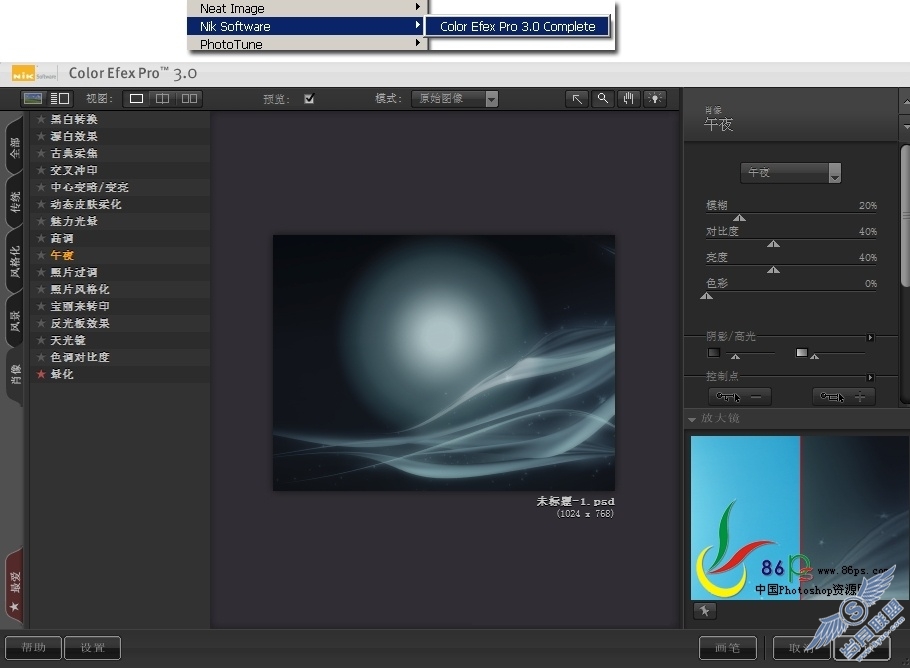Expand the 阴影/高光 section arrow
910x668 pixels.
coord(870,337)
